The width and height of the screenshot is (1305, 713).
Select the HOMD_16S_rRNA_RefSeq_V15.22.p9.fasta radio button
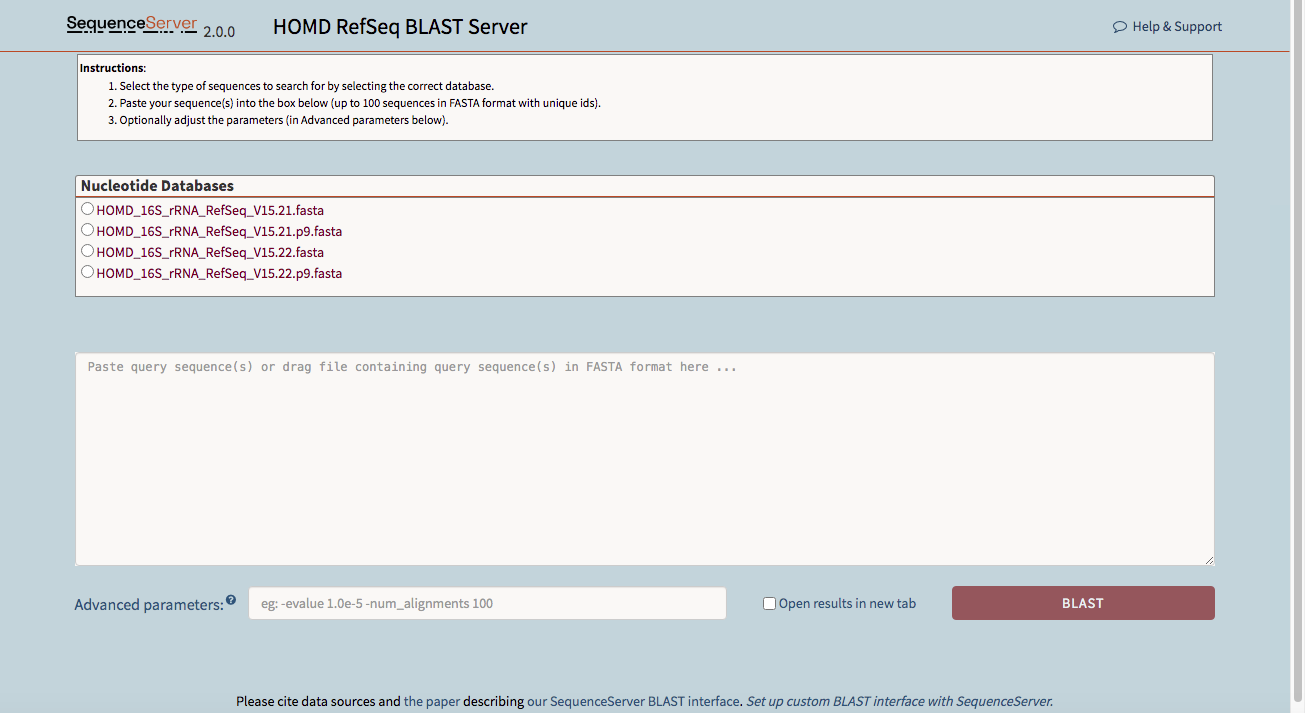[x=88, y=272]
